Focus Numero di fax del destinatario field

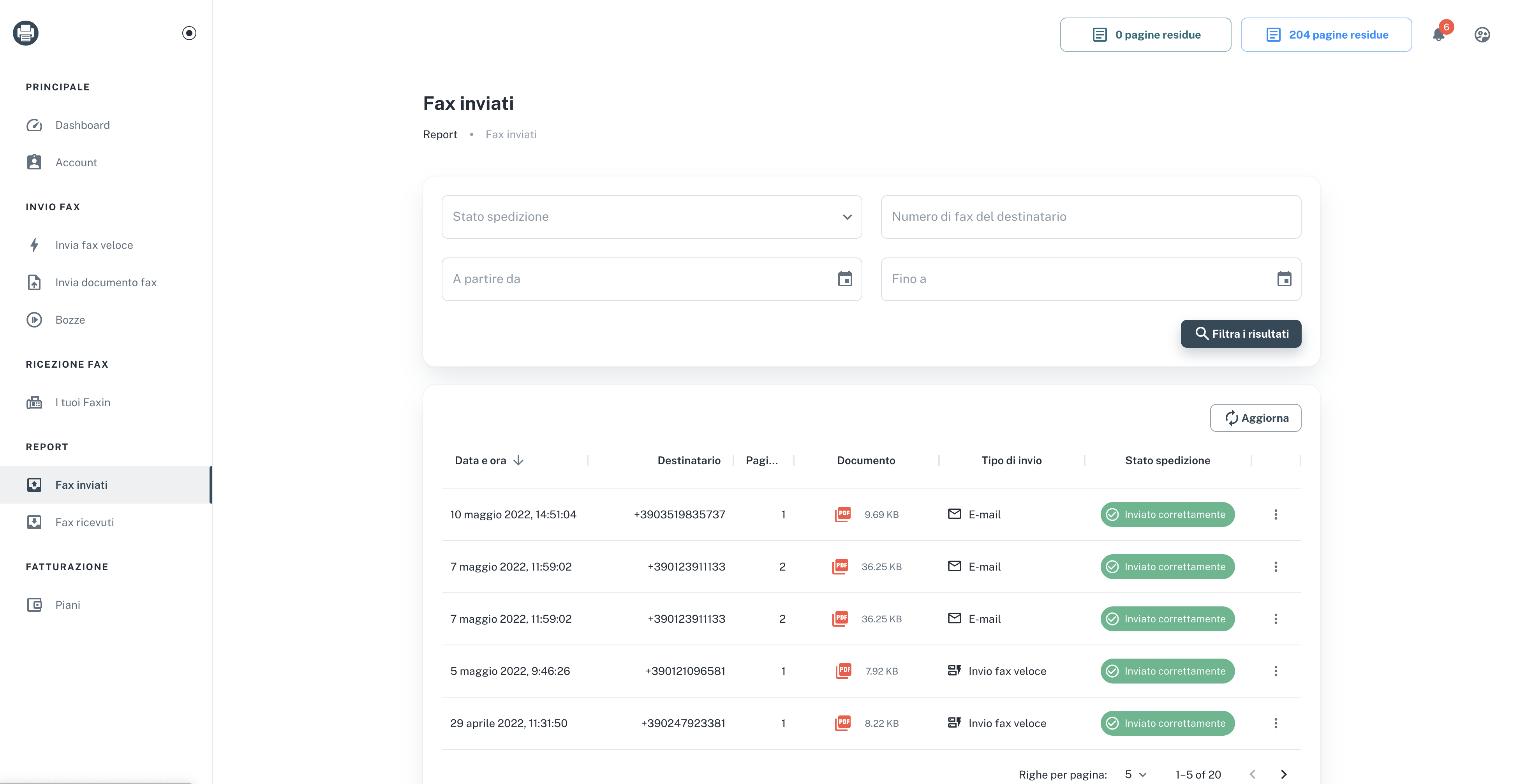pos(1091,217)
